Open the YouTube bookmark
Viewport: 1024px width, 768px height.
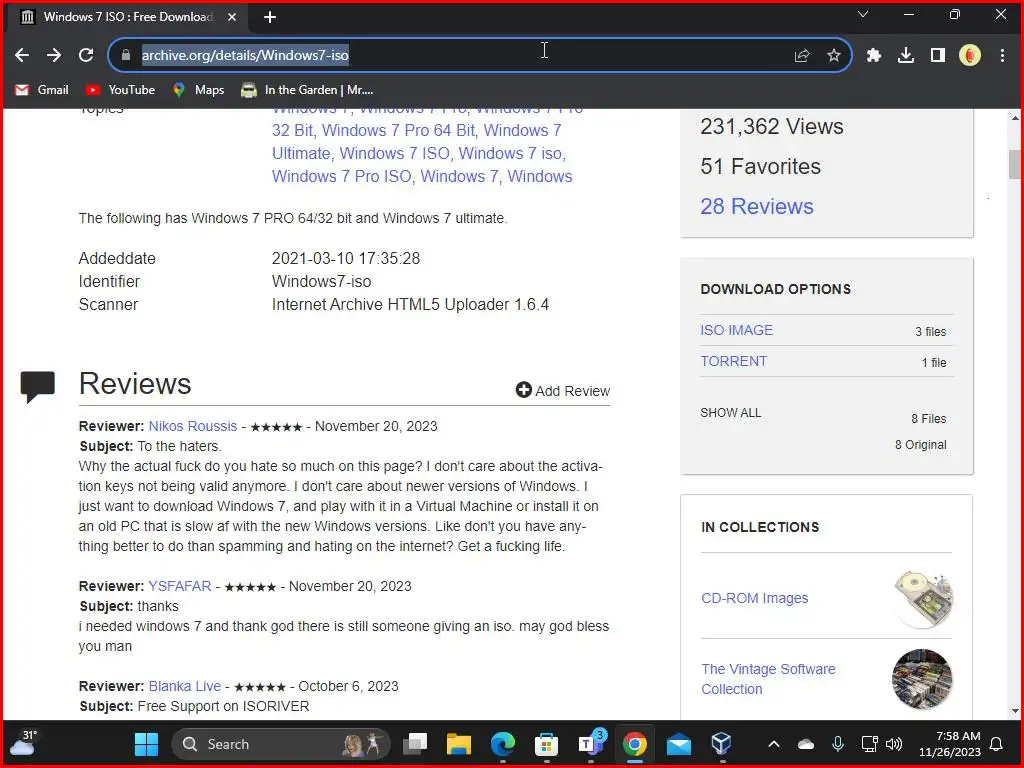121,90
